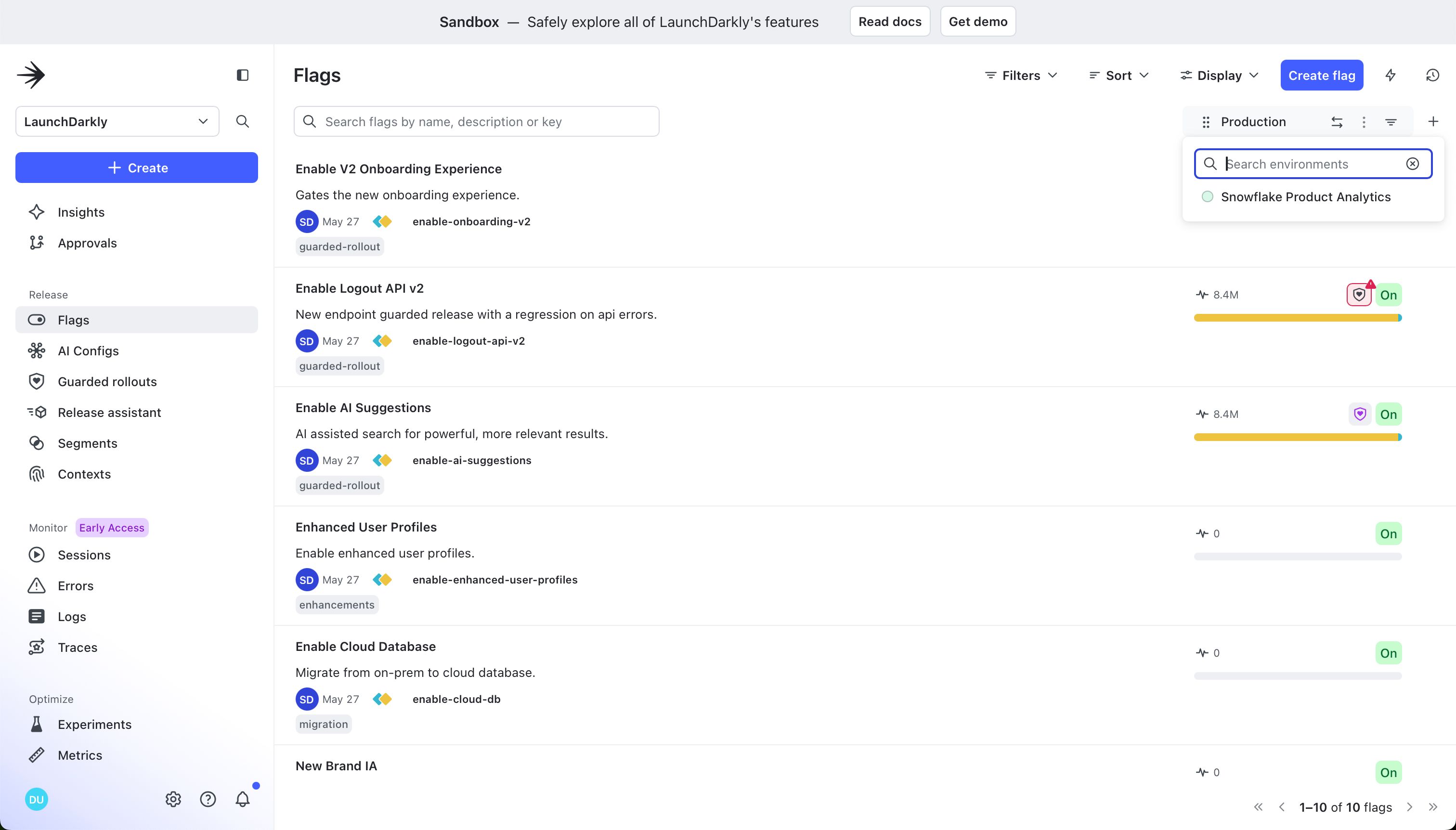Image resolution: width=1456 pixels, height=830 pixels.
Task: Expand the Sort dropdown
Action: pos(1119,75)
